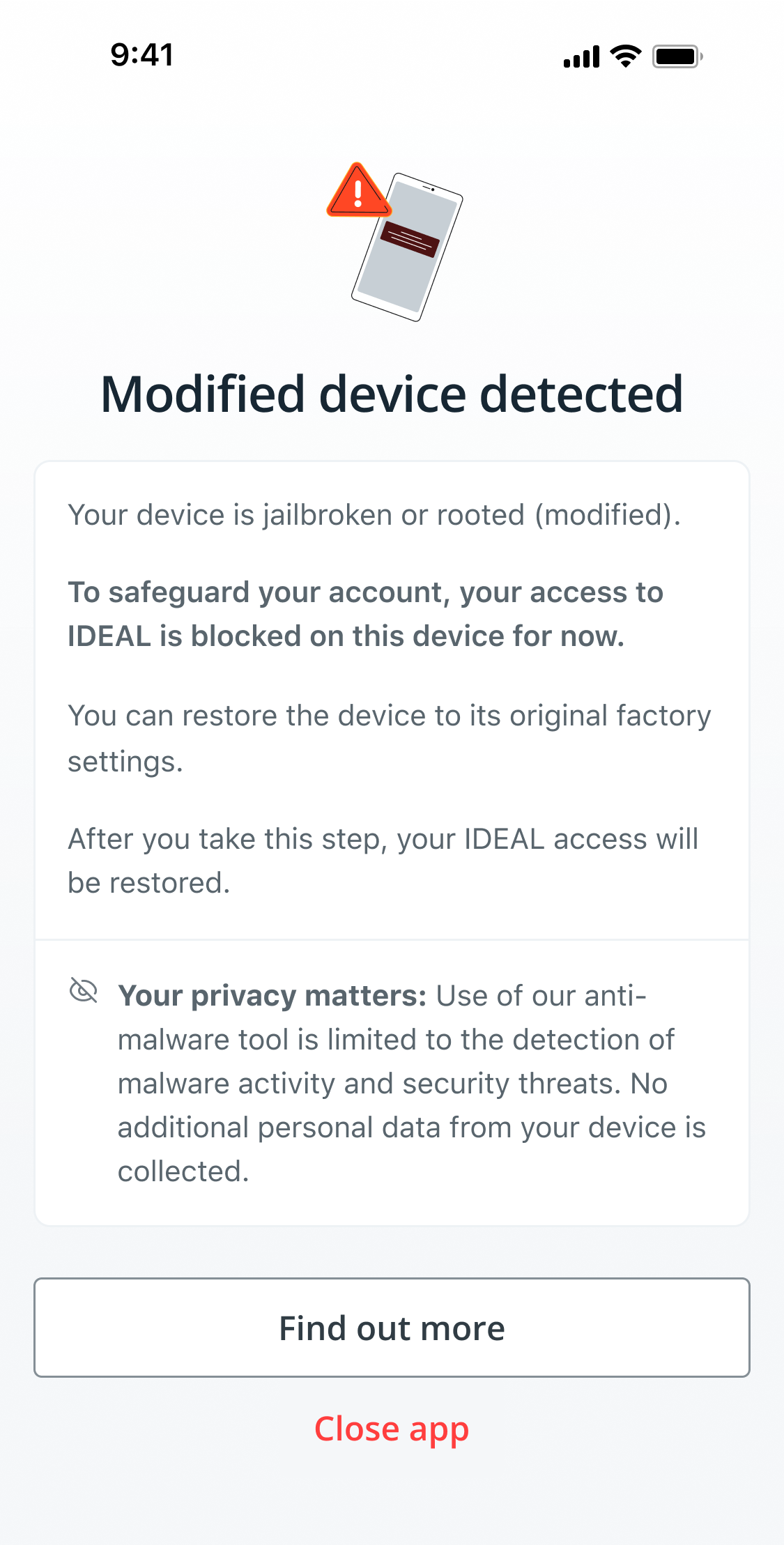Tap the Close app link
784x1545 pixels.
[x=392, y=1429]
